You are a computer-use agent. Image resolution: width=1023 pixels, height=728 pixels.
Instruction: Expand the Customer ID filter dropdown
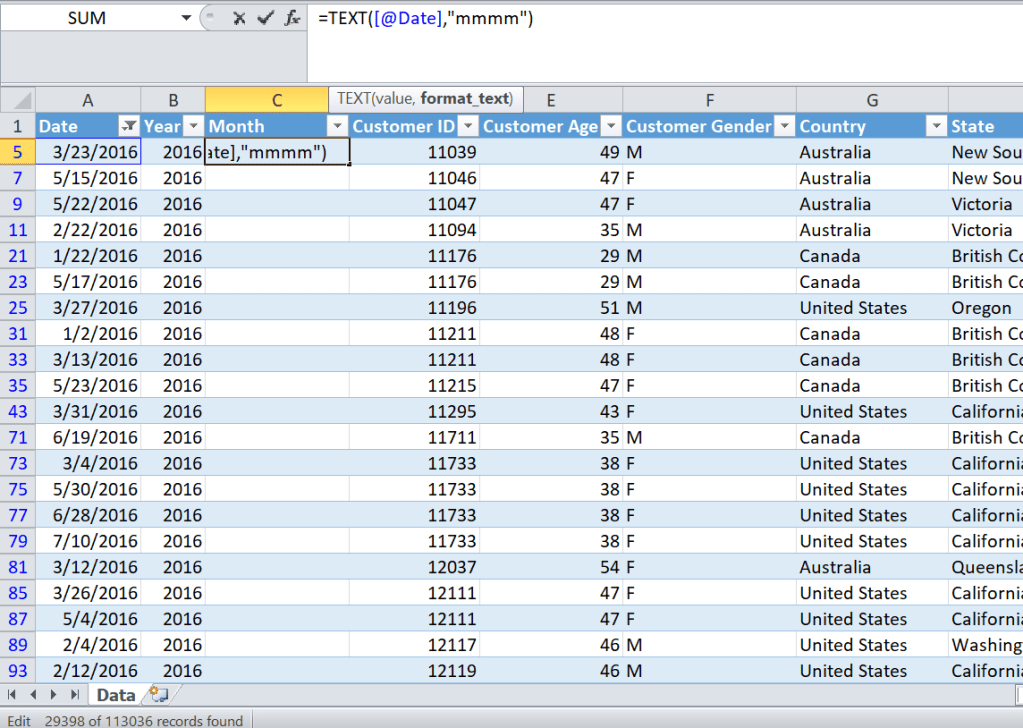pyautogui.click(x=468, y=126)
